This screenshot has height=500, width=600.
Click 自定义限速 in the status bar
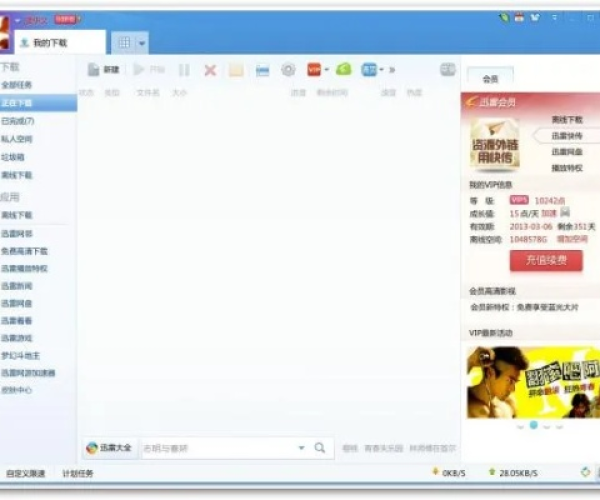[25, 473]
